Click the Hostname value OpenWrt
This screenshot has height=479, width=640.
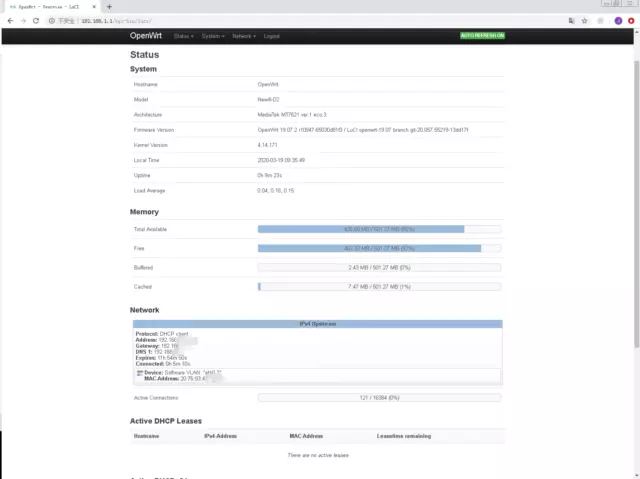(x=268, y=84)
